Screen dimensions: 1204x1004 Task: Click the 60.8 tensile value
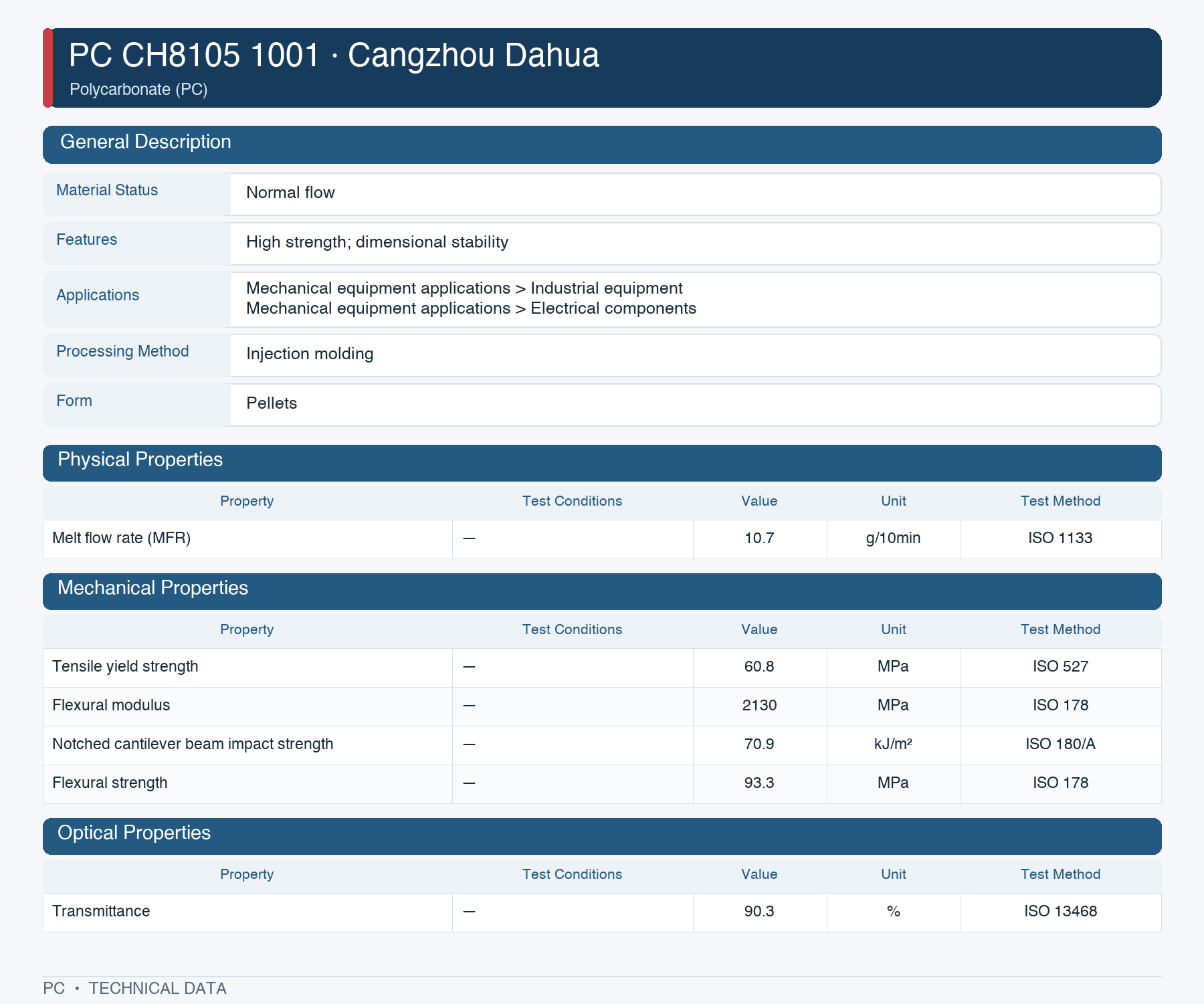click(759, 666)
